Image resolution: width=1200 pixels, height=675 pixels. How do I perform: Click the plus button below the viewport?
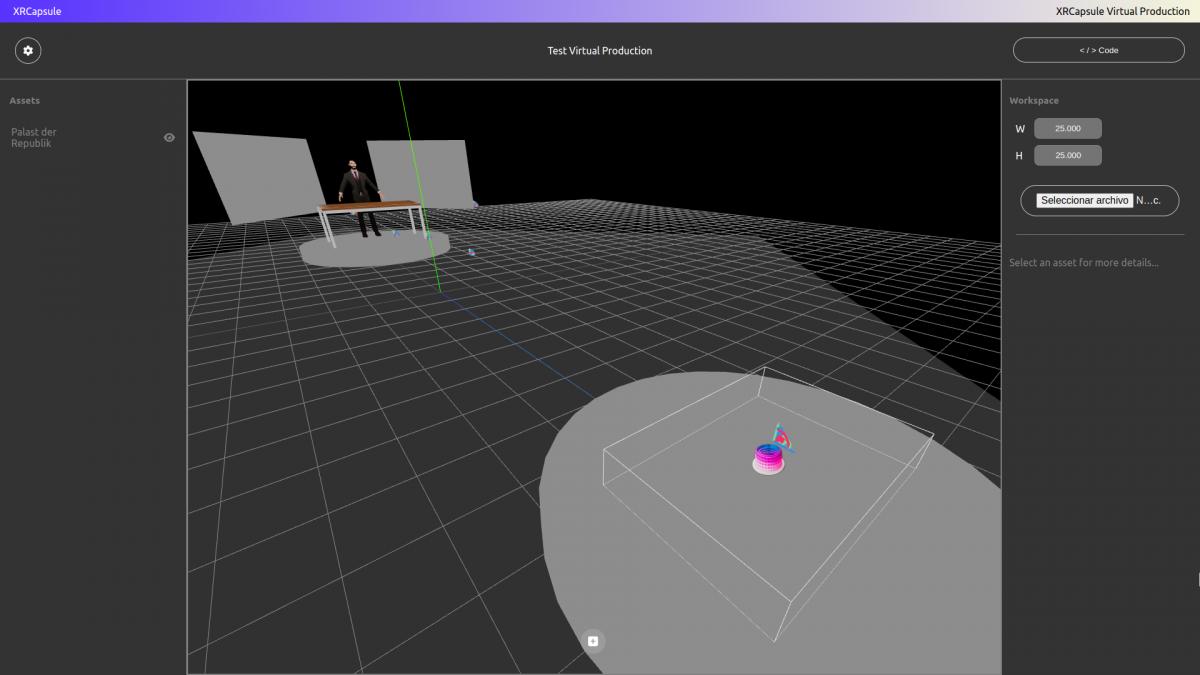(x=593, y=641)
